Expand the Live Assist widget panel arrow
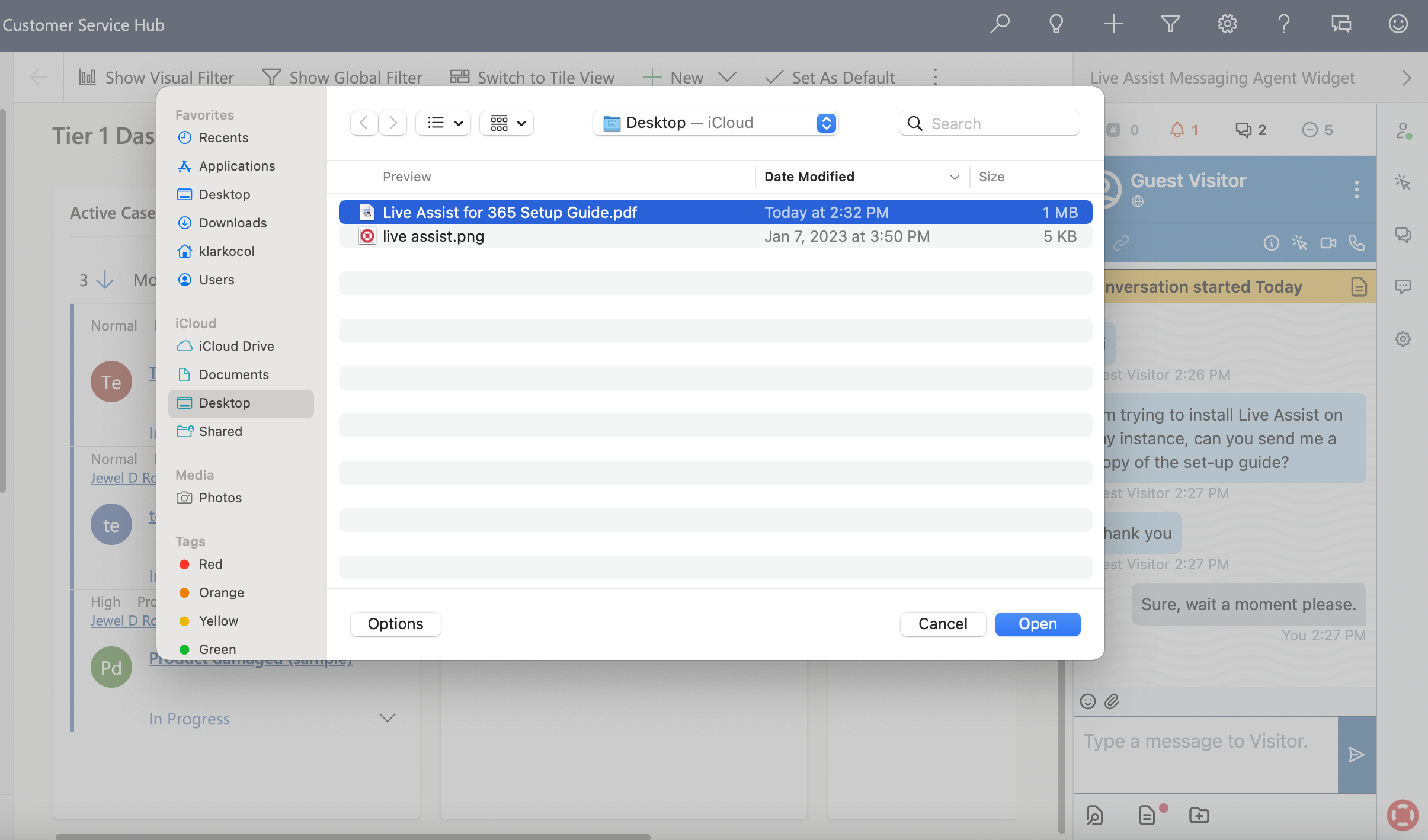 (x=1407, y=78)
